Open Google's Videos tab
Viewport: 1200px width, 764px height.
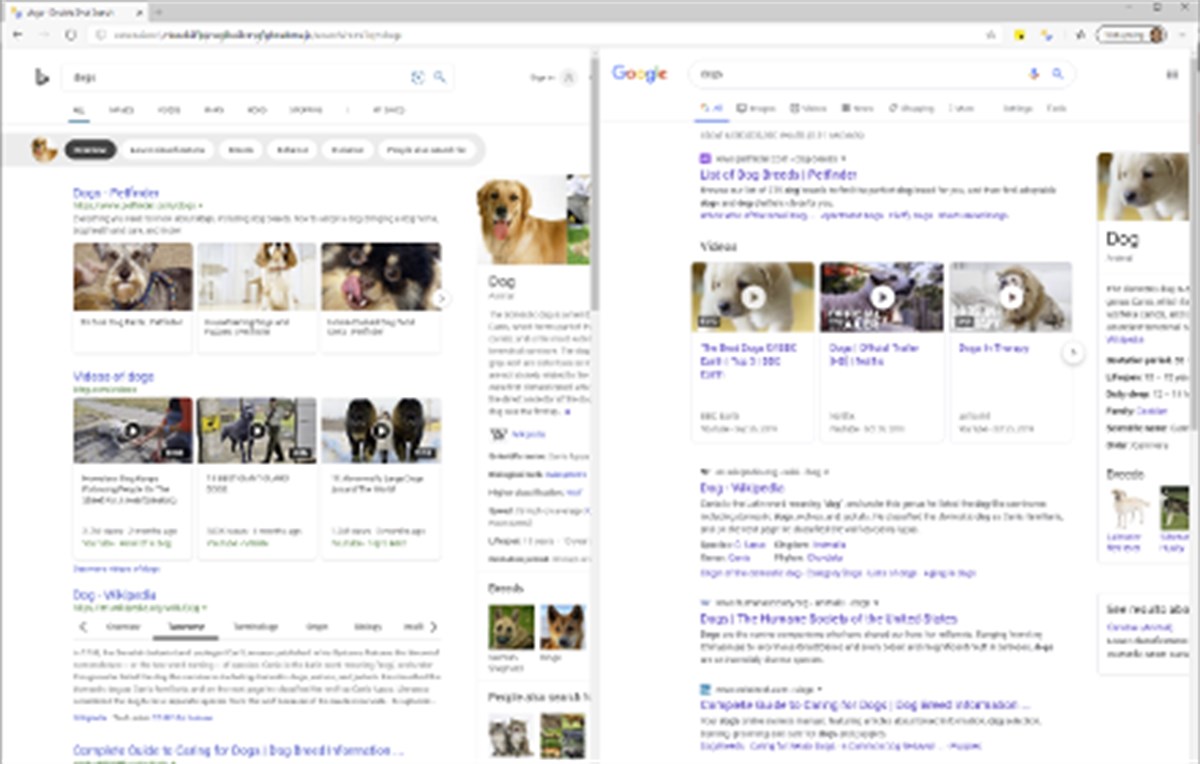[x=808, y=108]
